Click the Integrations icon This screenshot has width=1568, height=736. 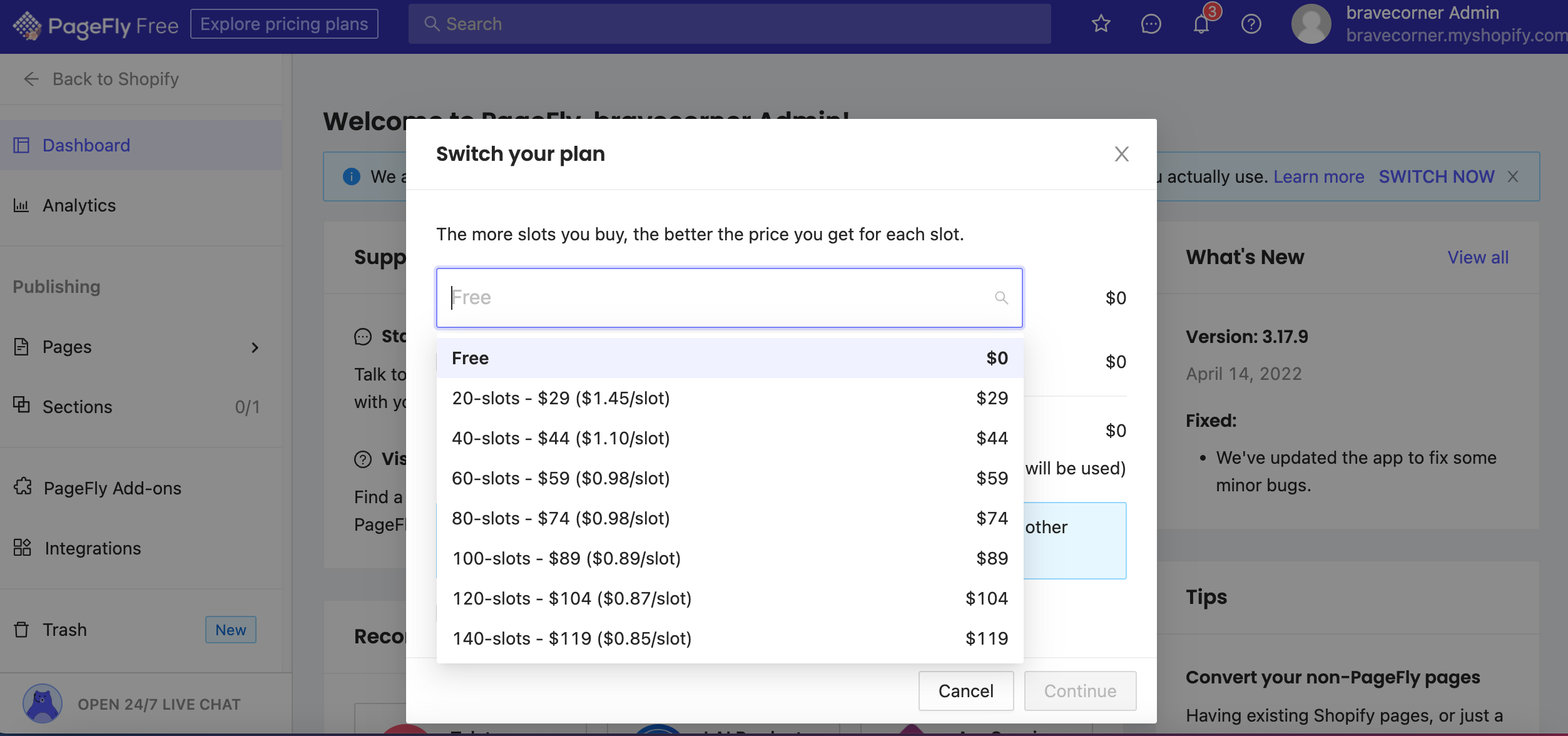point(23,548)
